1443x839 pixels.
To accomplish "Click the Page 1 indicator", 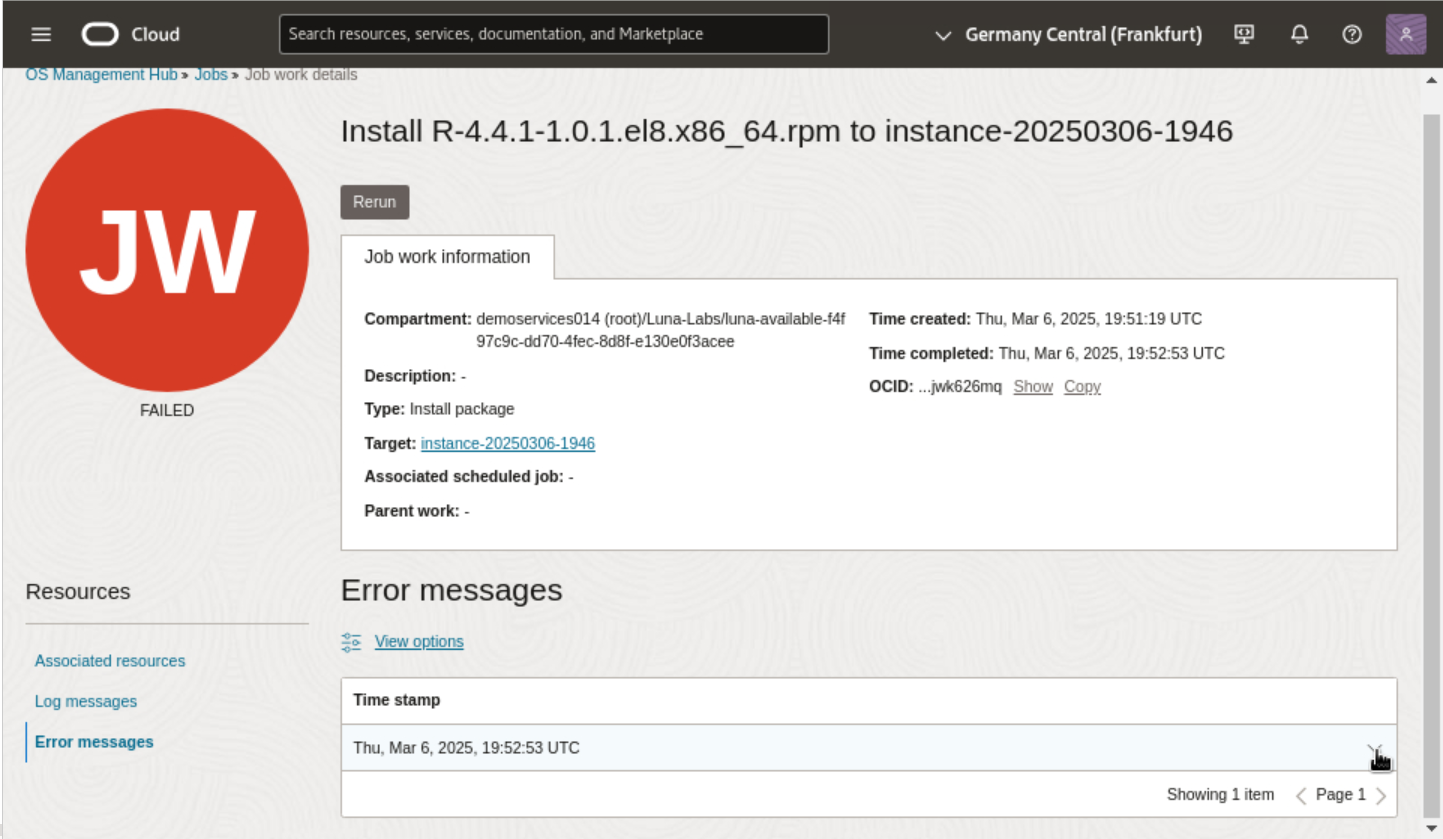I will tap(1341, 795).
